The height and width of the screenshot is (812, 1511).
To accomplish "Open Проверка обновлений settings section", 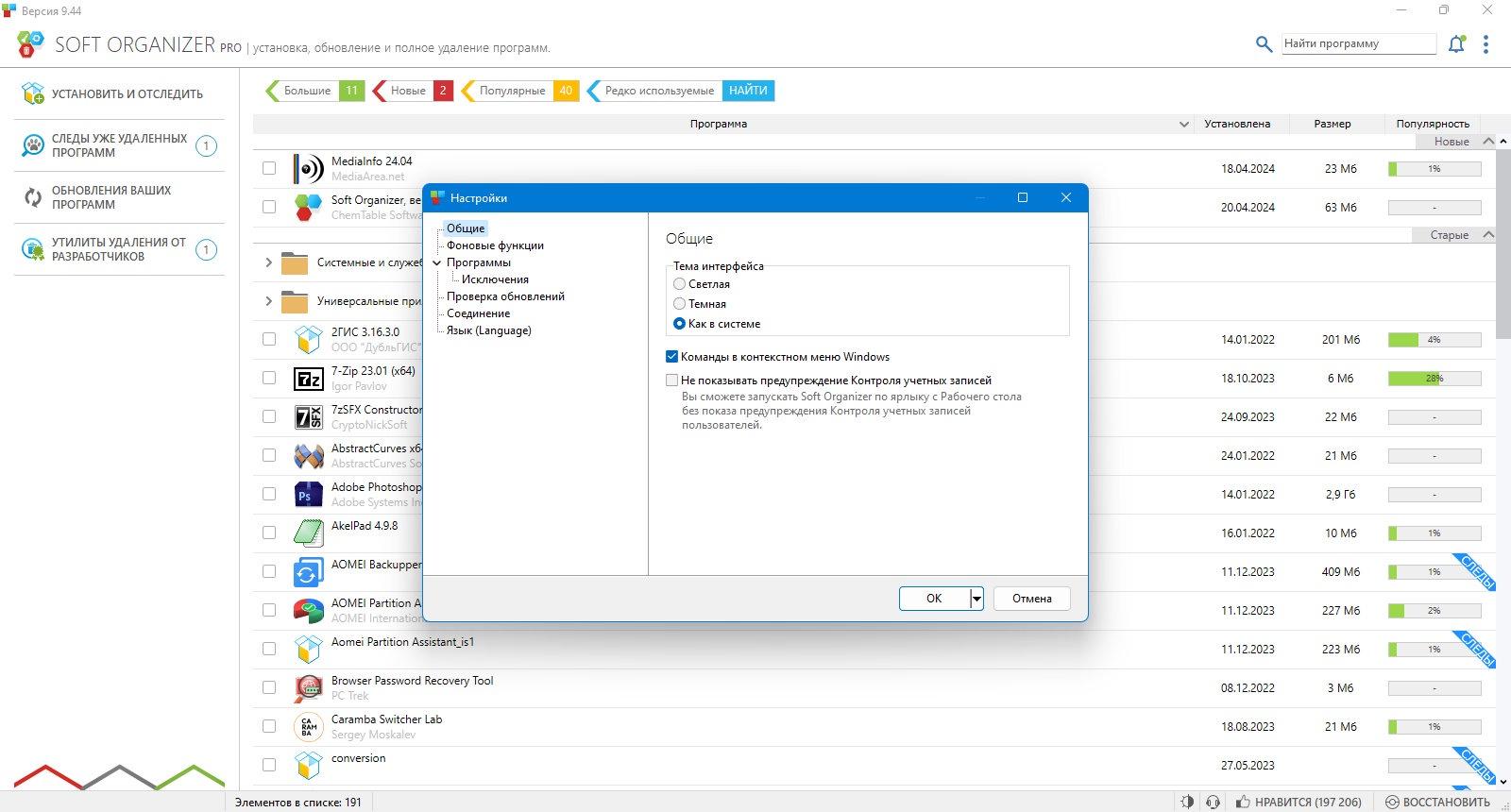I will coord(505,296).
